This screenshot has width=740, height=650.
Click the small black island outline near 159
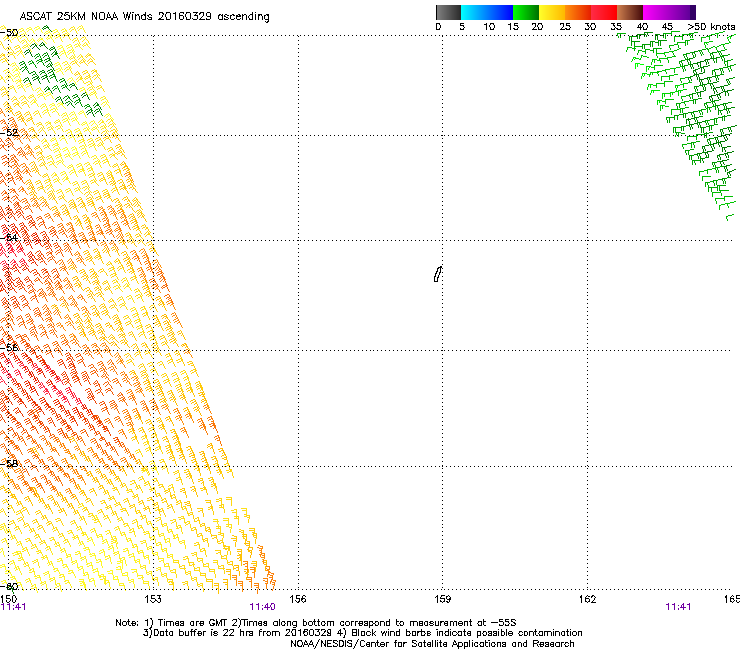(x=437, y=274)
